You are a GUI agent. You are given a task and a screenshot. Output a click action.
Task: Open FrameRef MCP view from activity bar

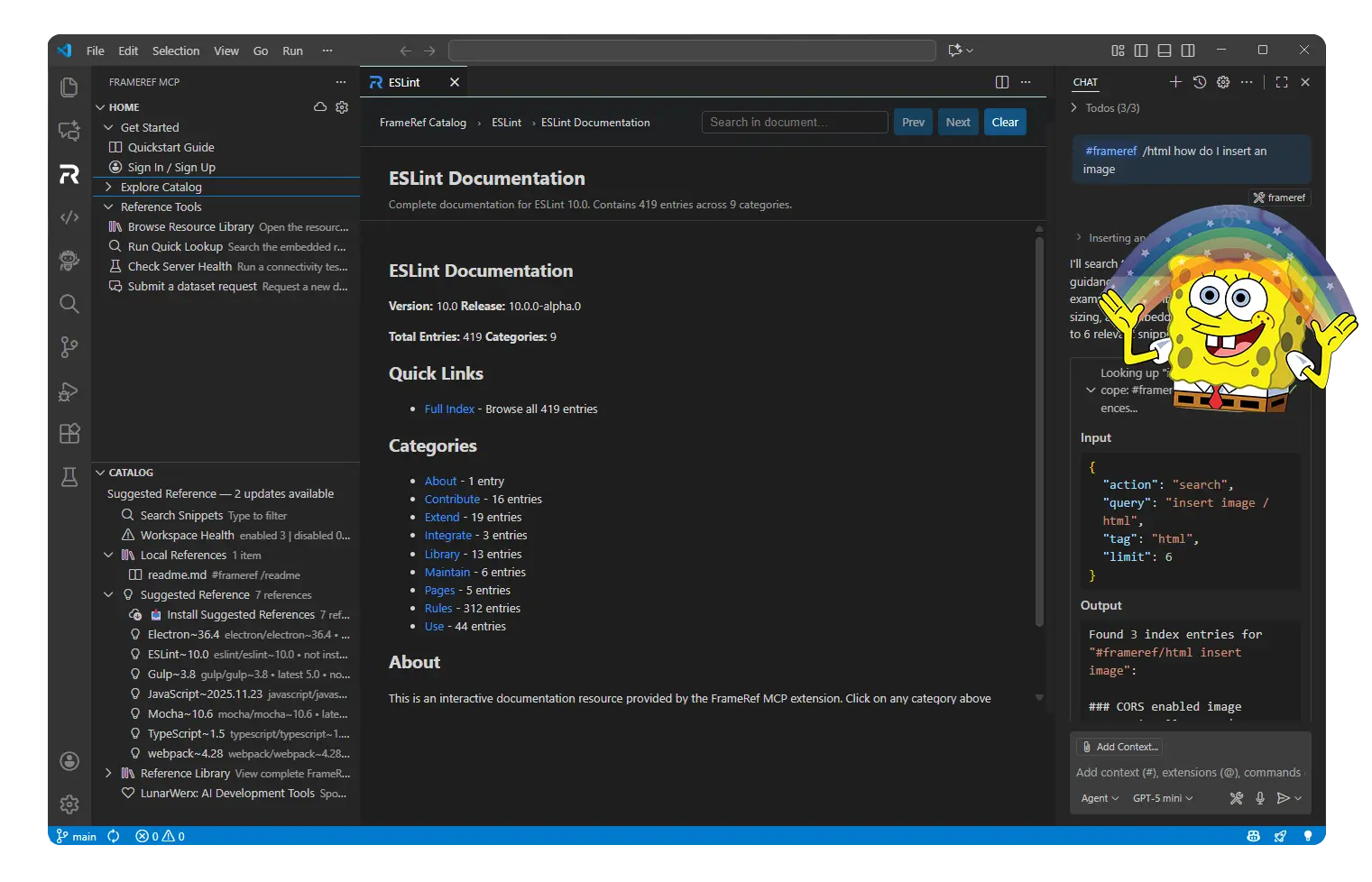(69, 174)
